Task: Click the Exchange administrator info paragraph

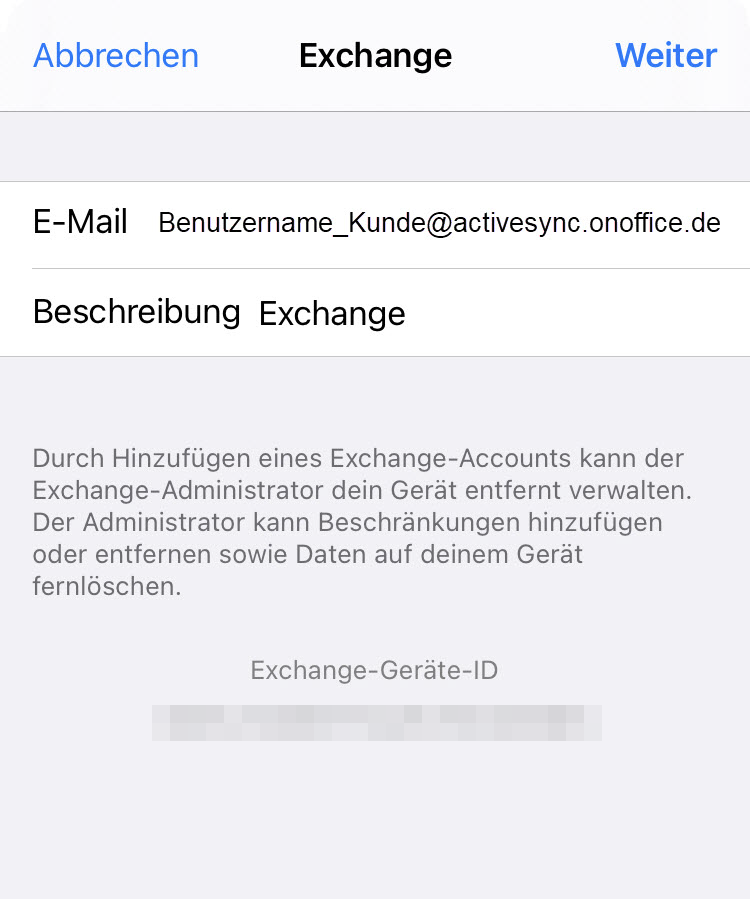Action: pos(360,522)
